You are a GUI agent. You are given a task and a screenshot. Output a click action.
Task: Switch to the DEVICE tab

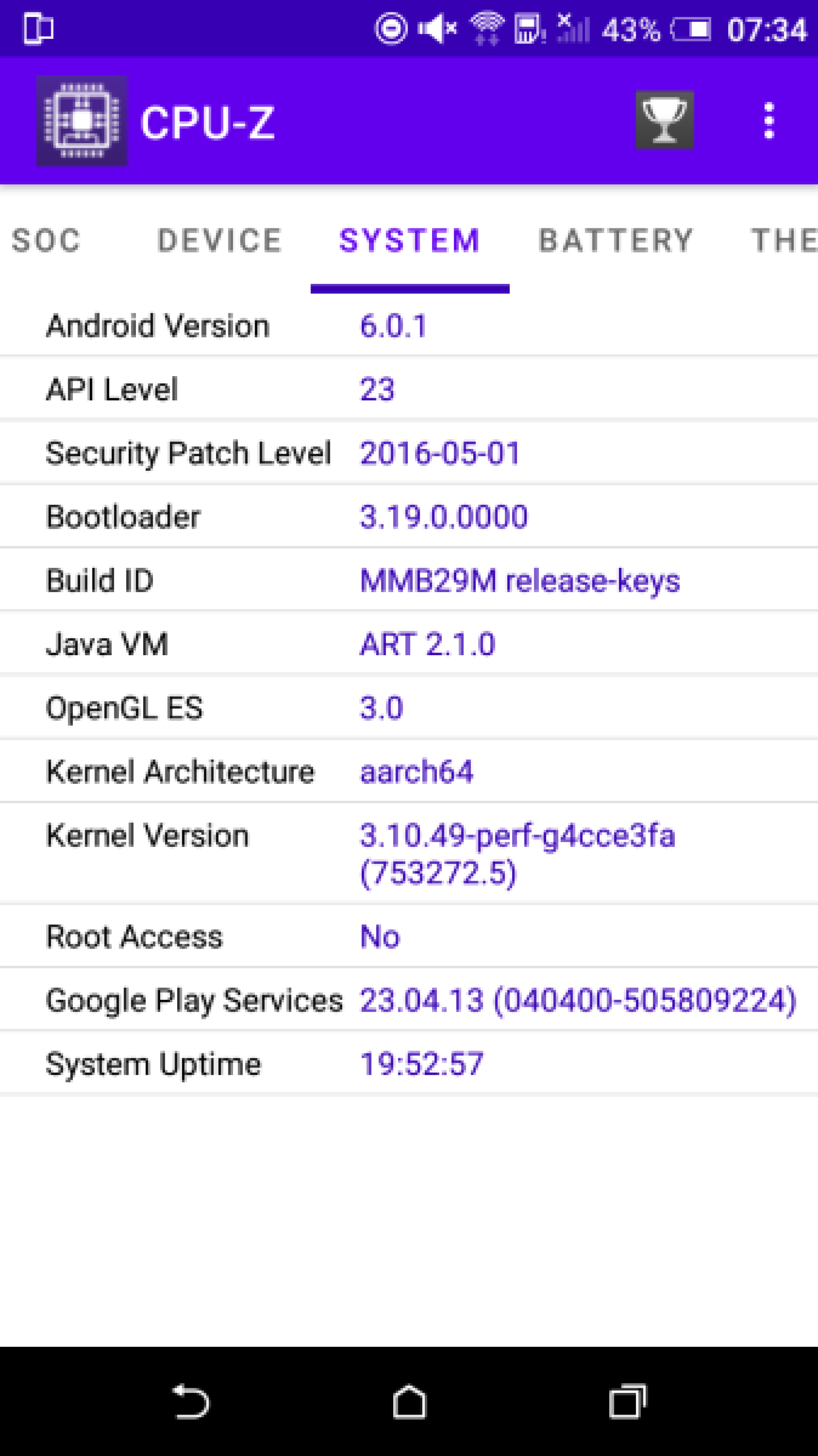[x=219, y=240]
